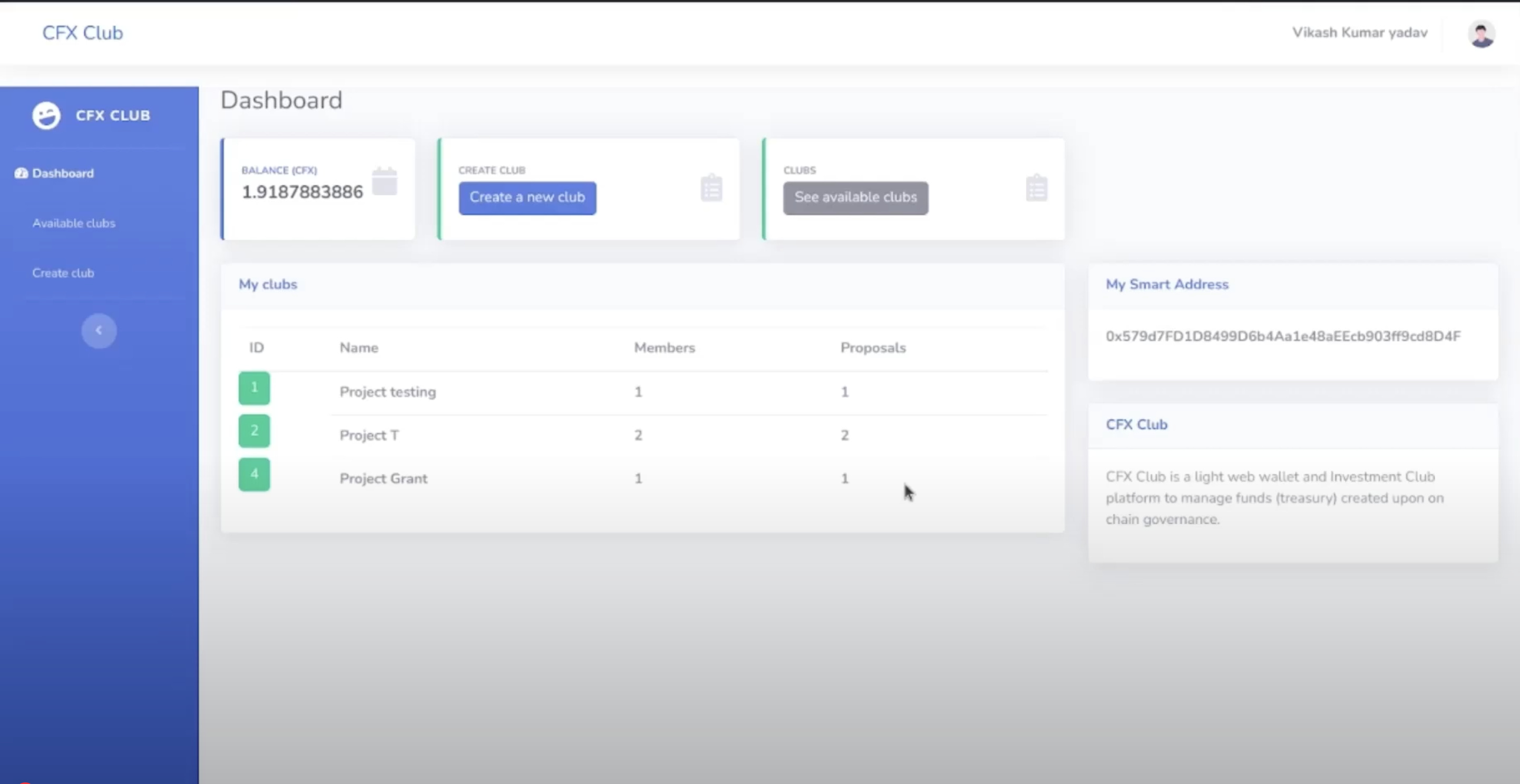Go to Available clubs in sidebar
Viewport: 1520px width, 784px height.
pos(74,223)
